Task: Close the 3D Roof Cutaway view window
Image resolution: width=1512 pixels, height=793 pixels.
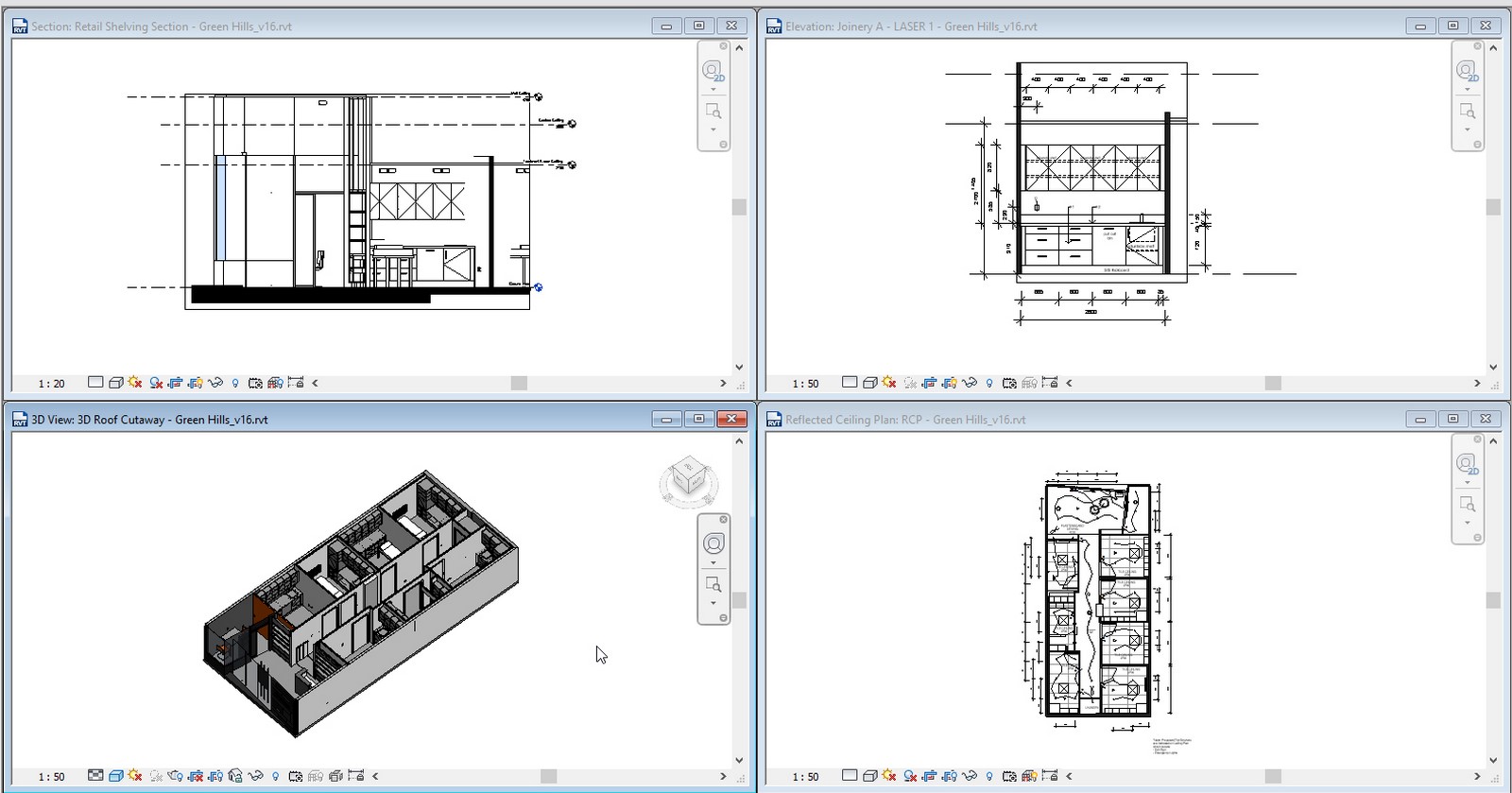Action: point(732,419)
